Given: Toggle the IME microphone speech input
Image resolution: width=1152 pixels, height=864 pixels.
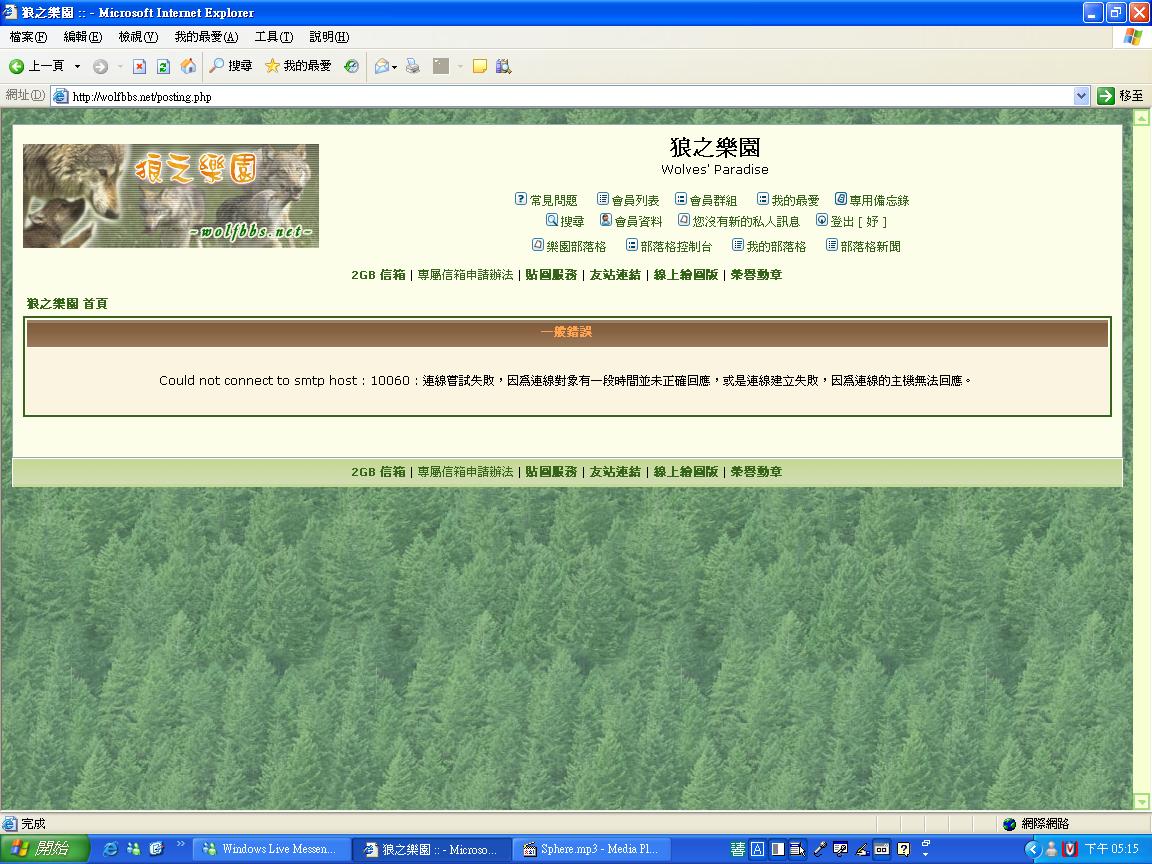Looking at the screenshot, I should [x=819, y=849].
